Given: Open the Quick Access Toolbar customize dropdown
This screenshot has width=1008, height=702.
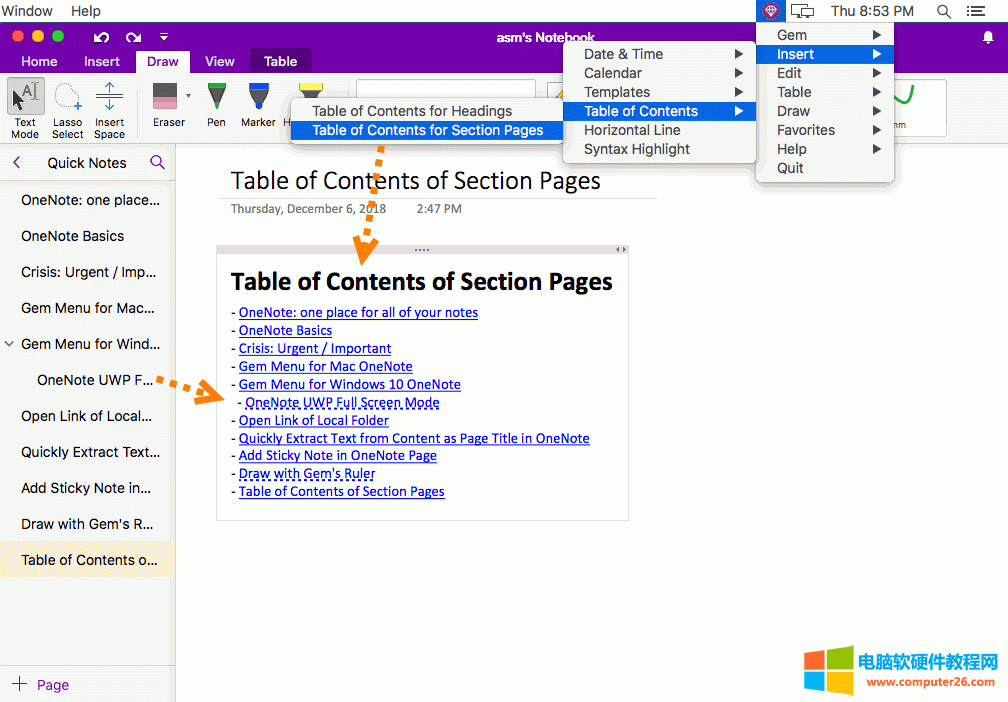Looking at the screenshot, I should (164, 37).
